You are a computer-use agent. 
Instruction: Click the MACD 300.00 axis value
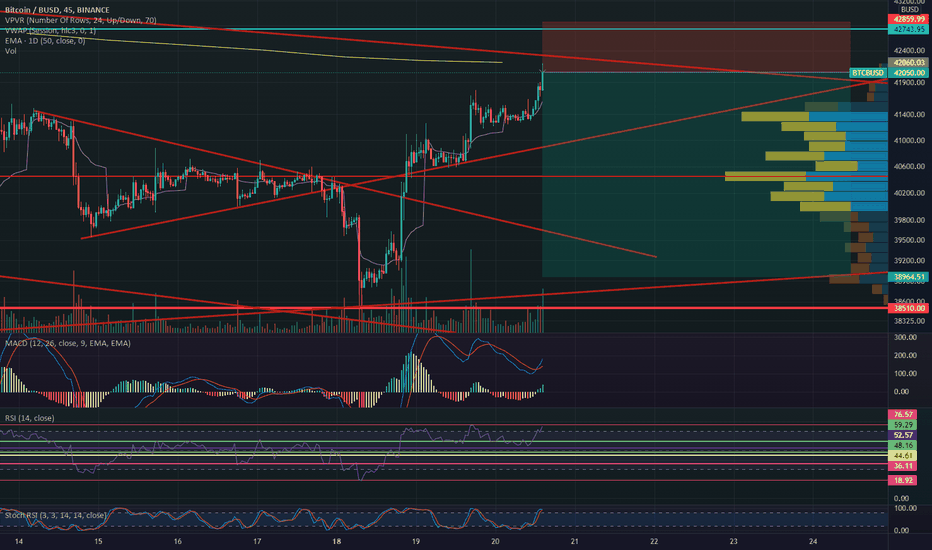point(905,337)
